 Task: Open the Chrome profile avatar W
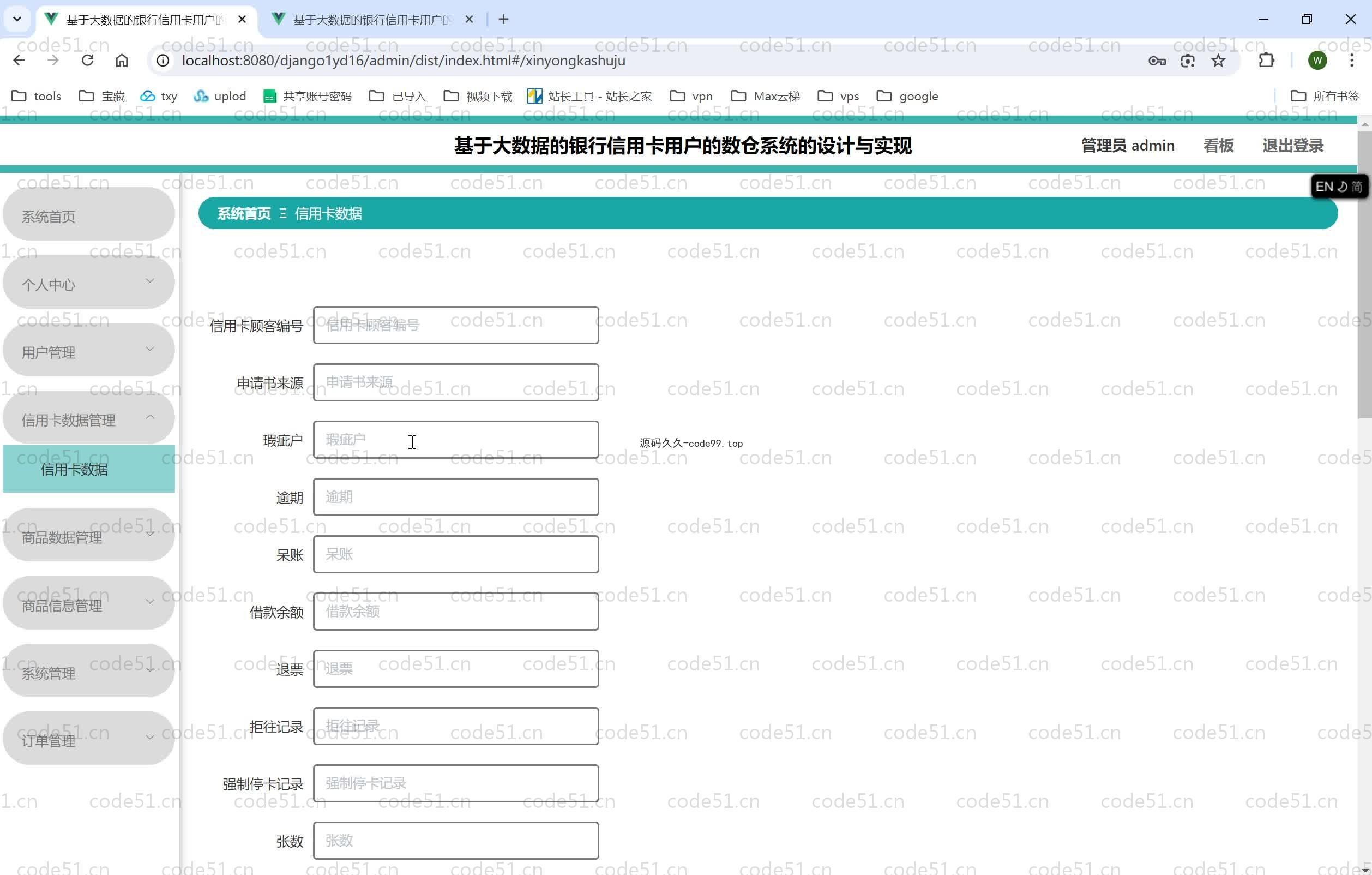(x=1317, y=61)
